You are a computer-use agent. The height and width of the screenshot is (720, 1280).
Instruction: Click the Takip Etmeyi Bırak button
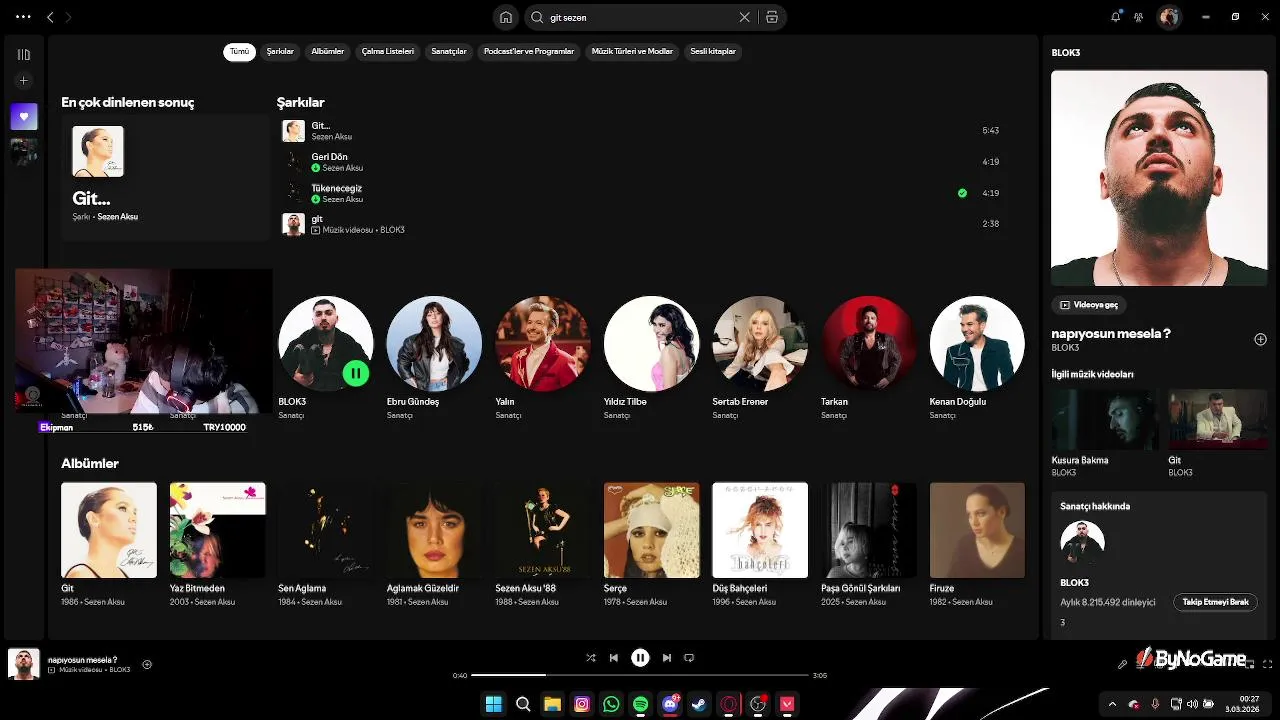1215,603
